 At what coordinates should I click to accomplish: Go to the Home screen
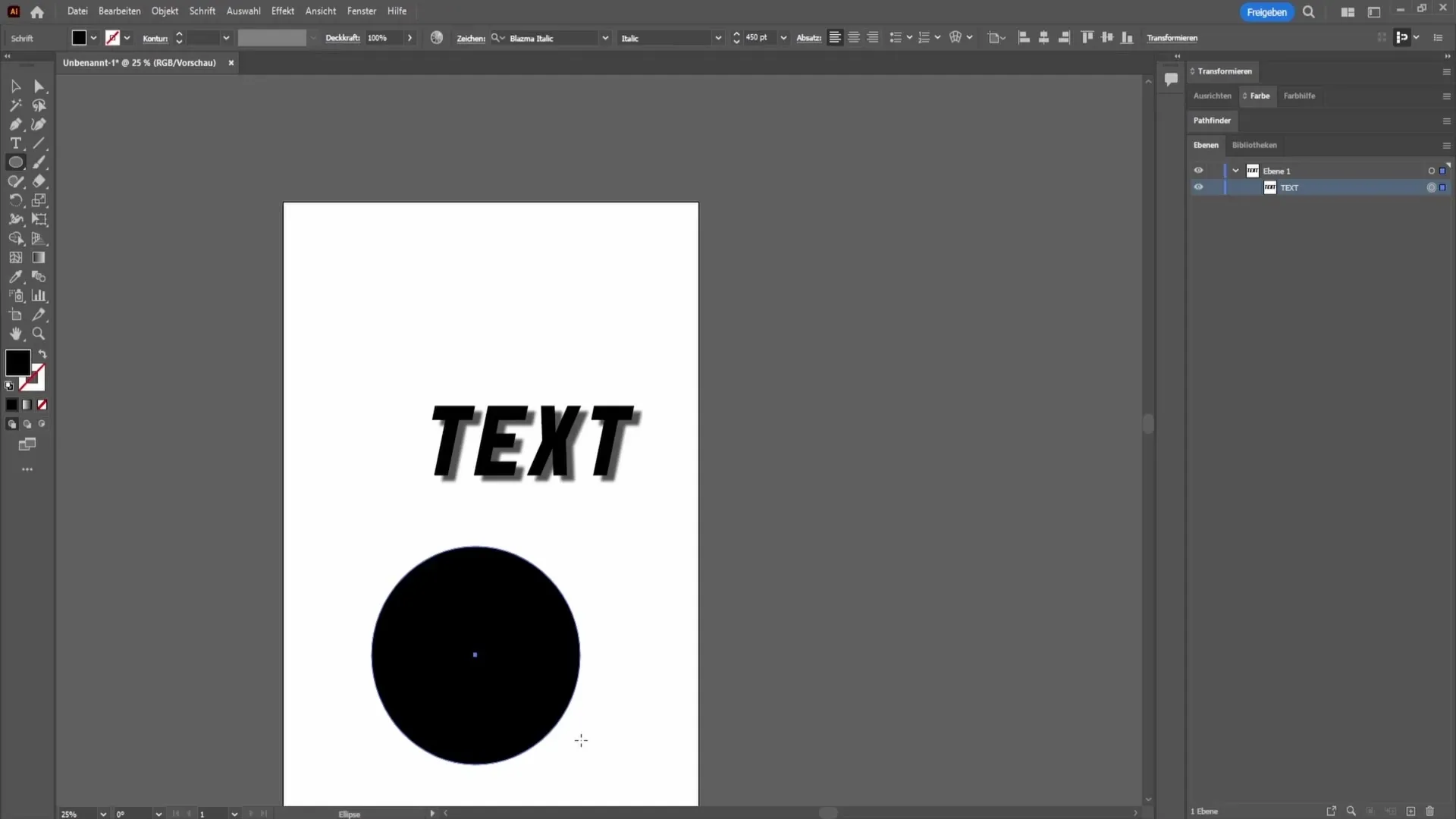(x=37, y=11)
